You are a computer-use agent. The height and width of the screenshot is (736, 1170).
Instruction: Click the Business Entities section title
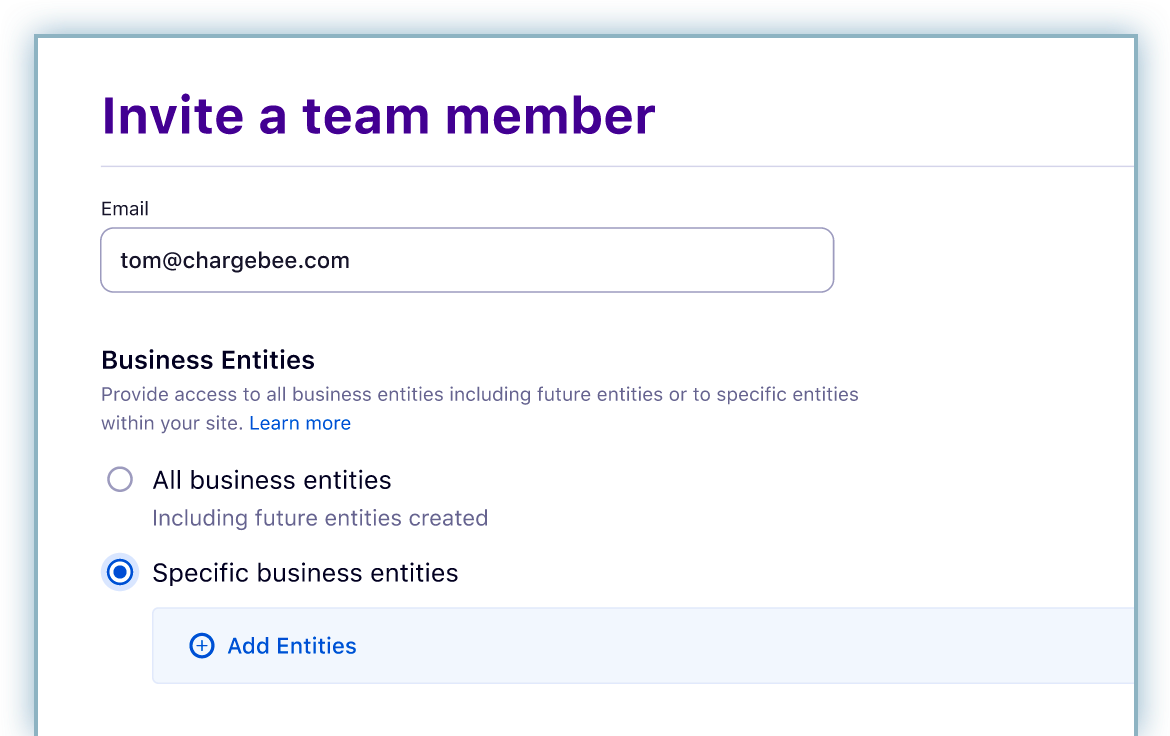pos(207,360)
